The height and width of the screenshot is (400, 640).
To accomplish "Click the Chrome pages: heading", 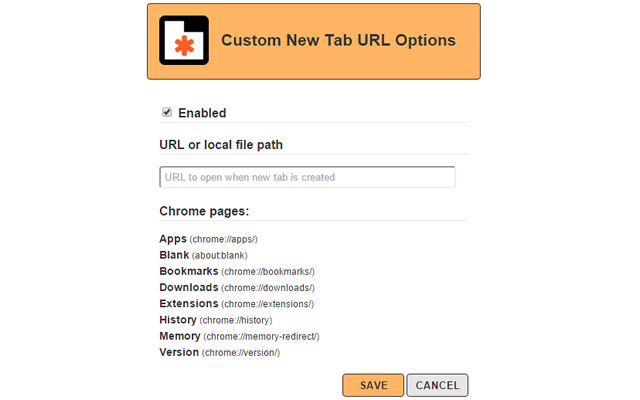I will (x=204, y=211).
